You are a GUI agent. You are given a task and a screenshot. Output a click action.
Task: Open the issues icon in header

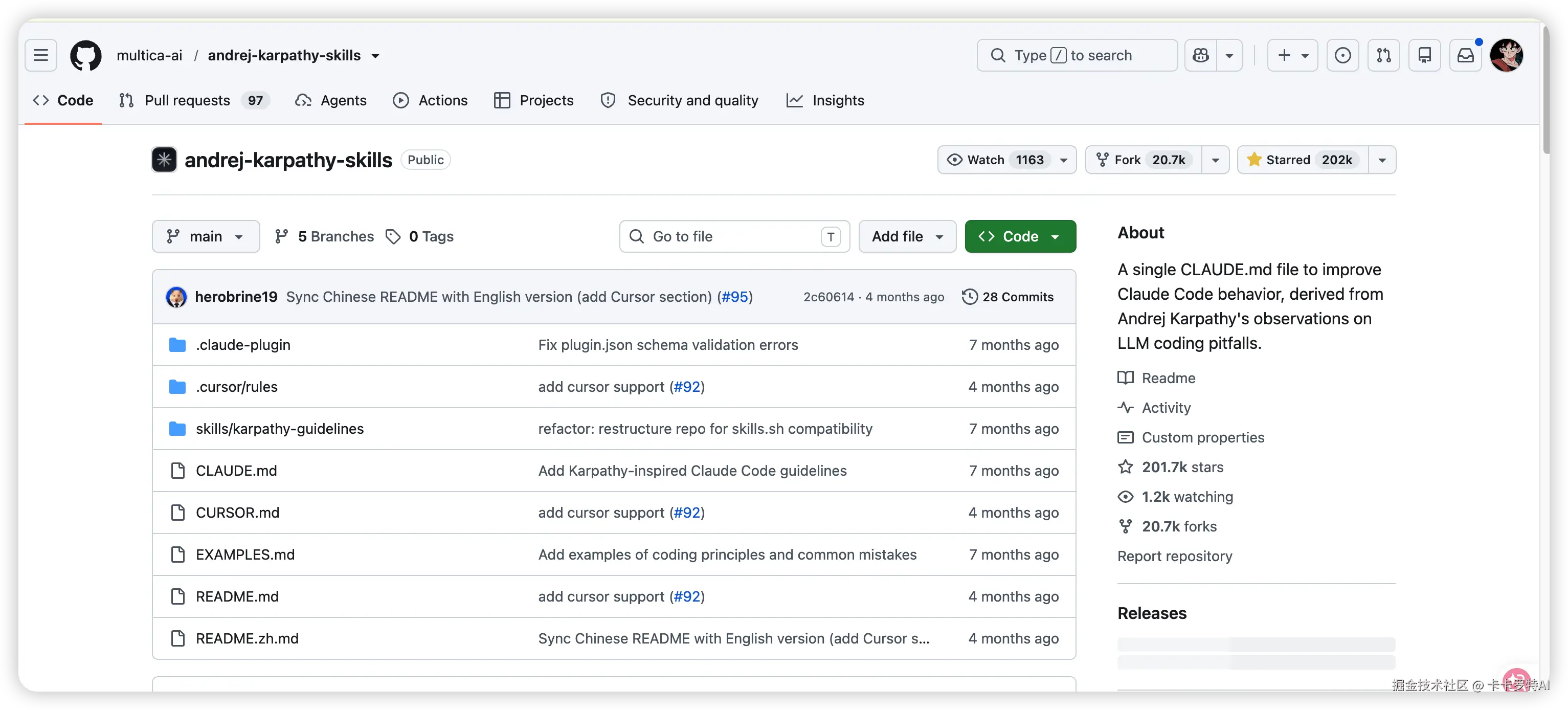tap(1342, 55)
